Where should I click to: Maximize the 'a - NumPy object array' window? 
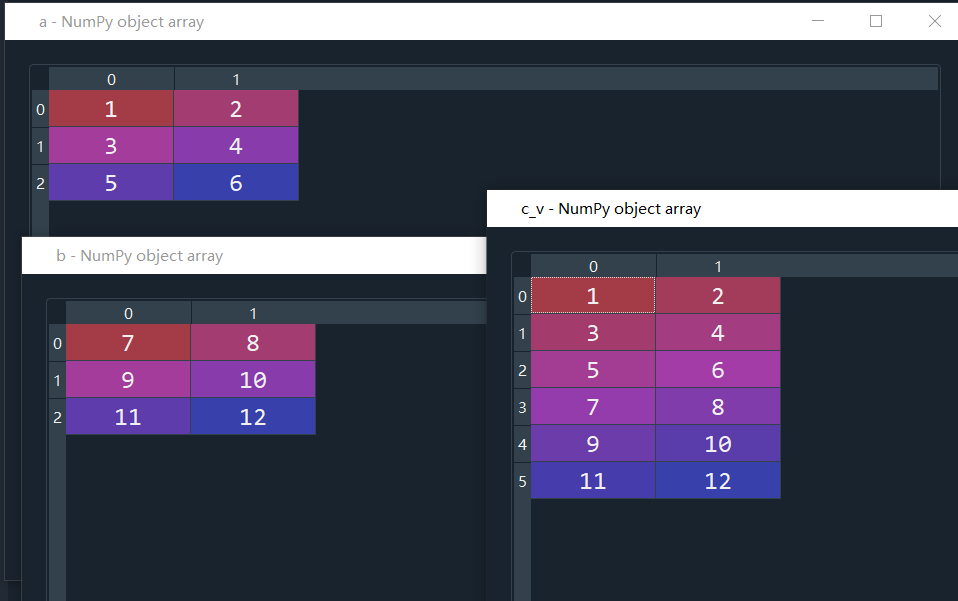(x=876, y=21)
